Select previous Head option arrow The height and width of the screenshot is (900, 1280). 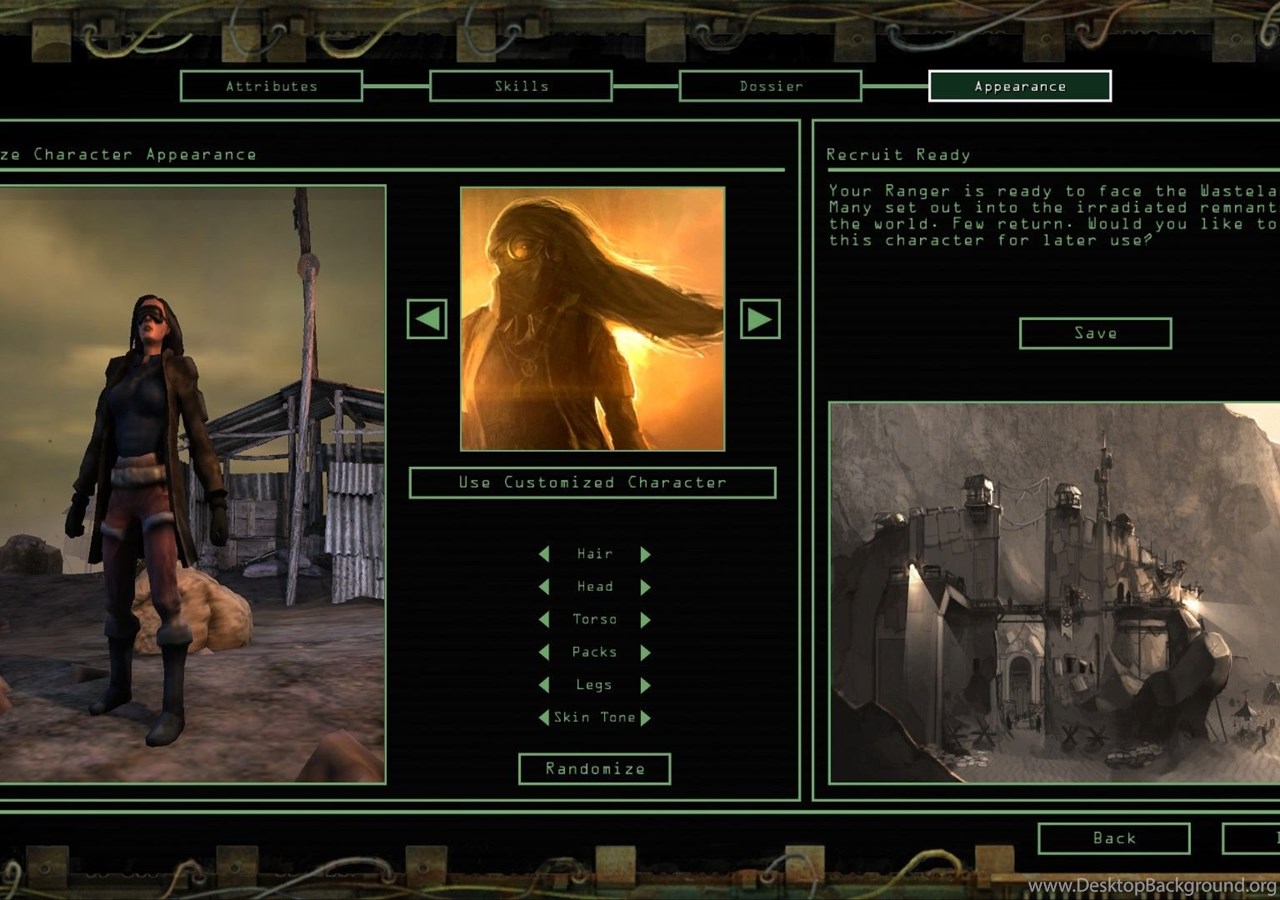544,587
